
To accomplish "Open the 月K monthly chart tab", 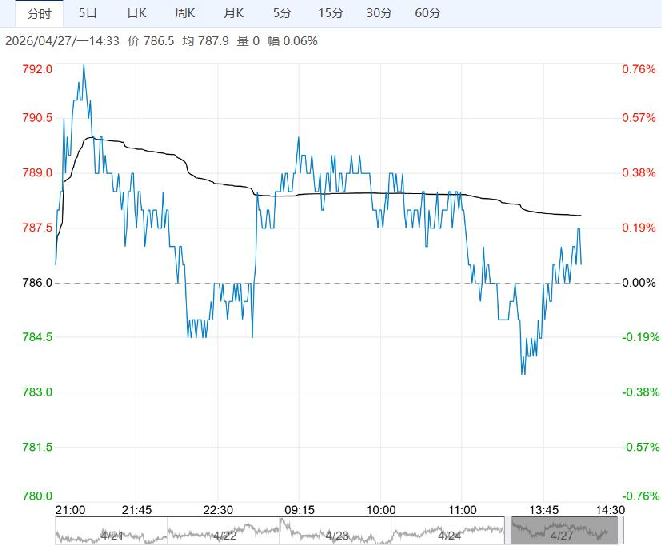I will [x=233, y=14].
